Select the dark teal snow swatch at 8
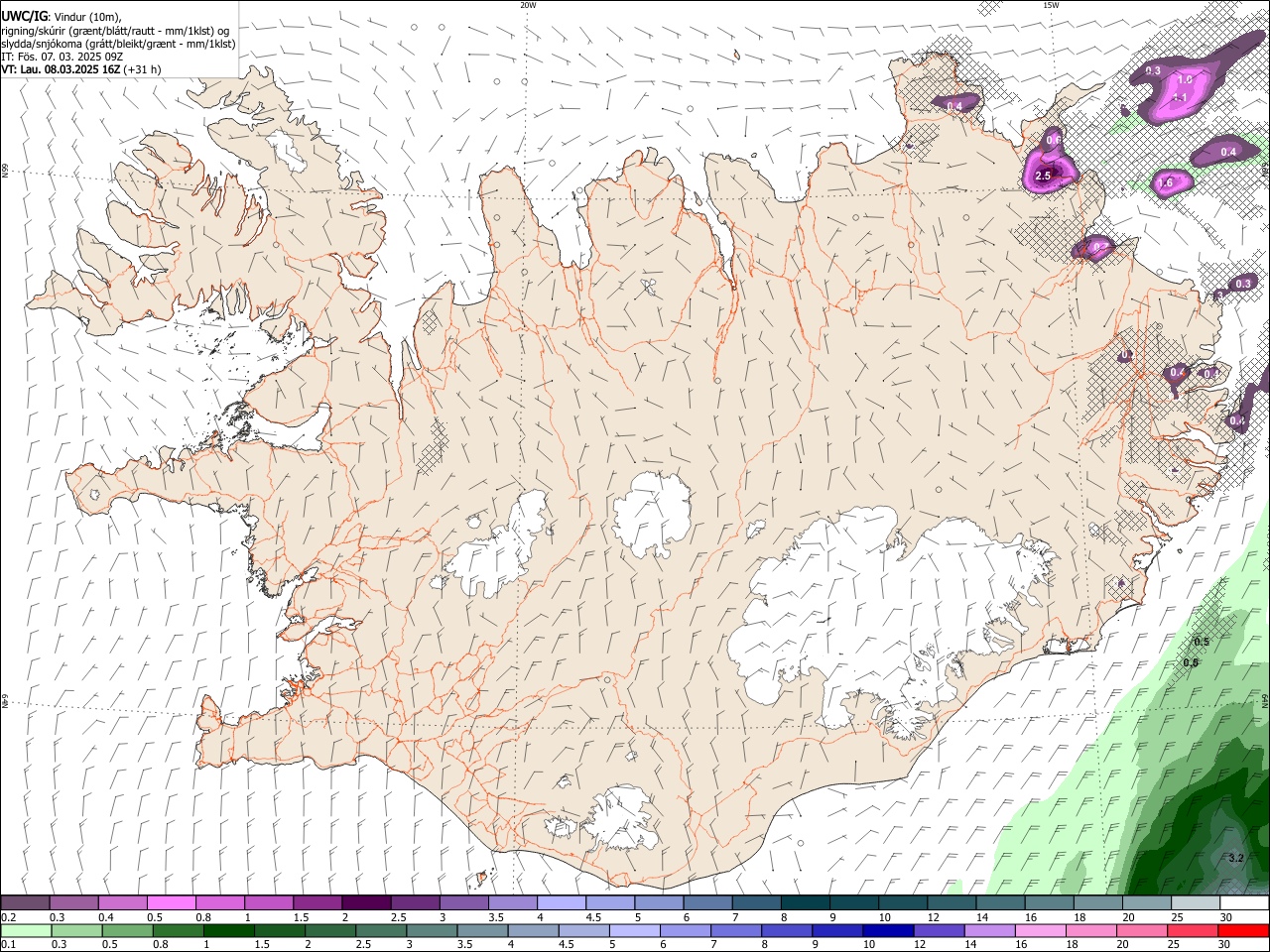 (804, 903)
